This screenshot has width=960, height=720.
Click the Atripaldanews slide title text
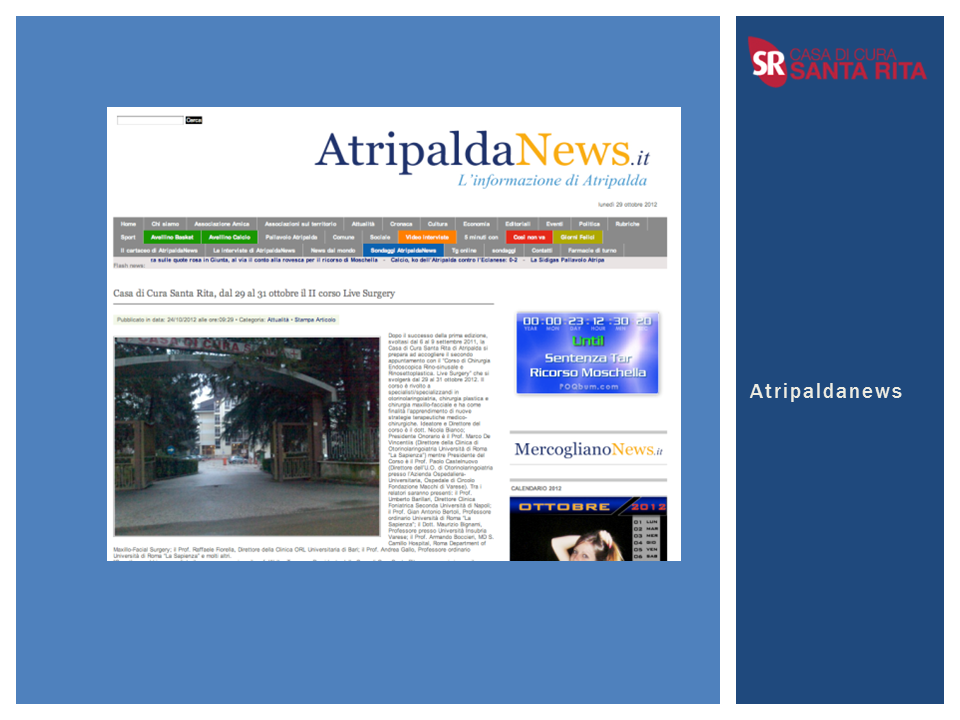(x=826, y=391)
